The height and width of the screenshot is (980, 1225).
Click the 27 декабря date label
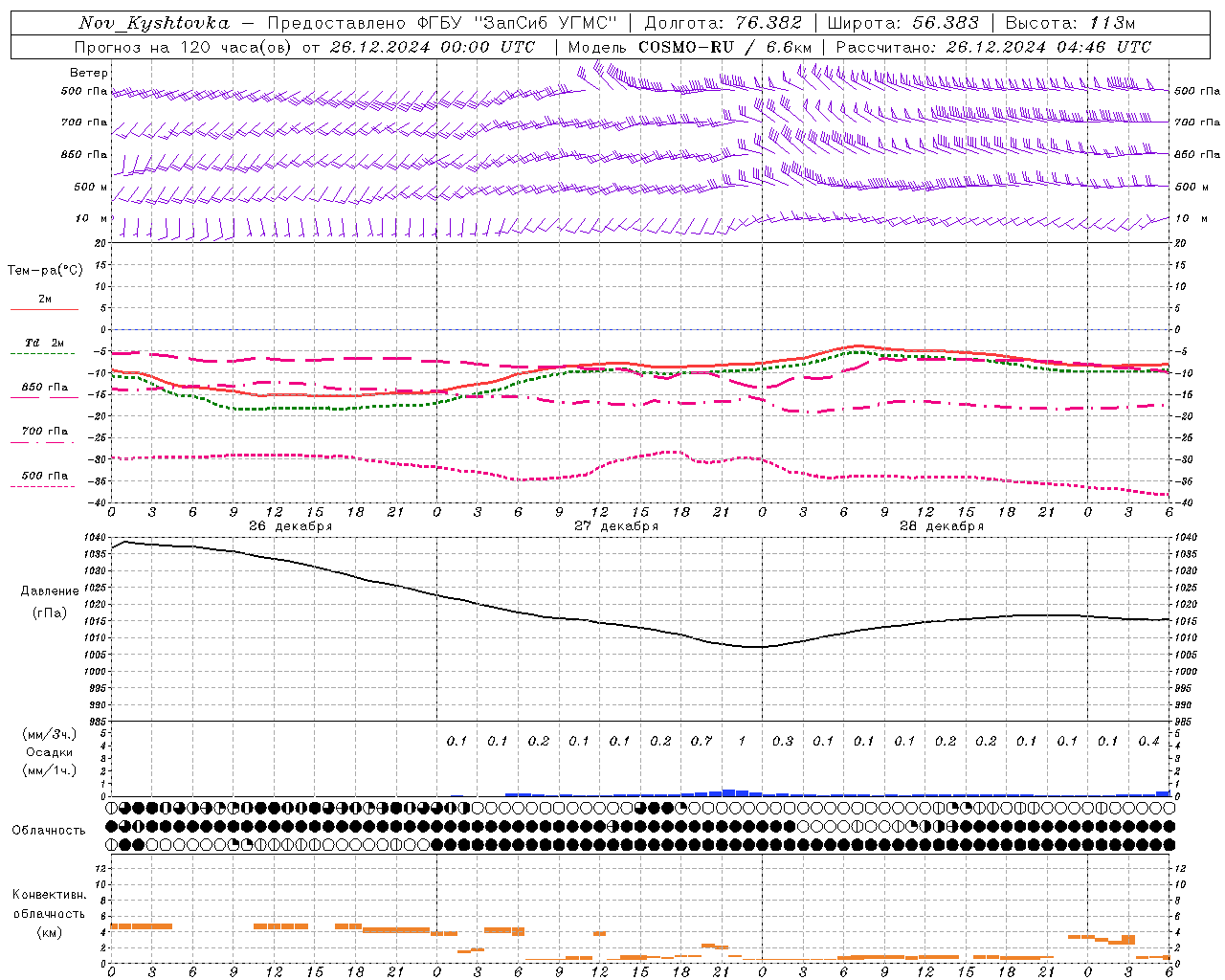(615, 526)
